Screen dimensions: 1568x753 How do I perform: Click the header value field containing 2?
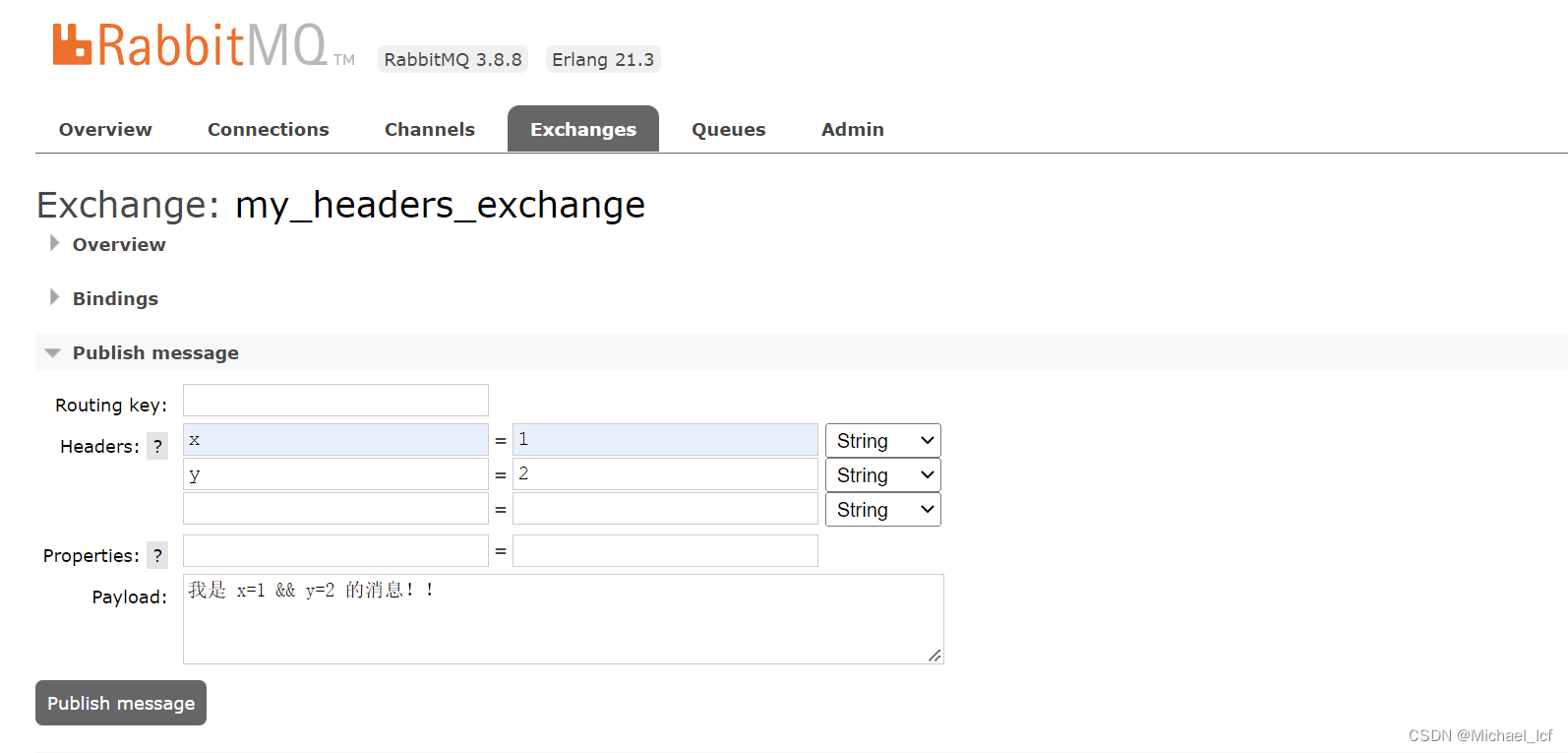pos(665,474)
